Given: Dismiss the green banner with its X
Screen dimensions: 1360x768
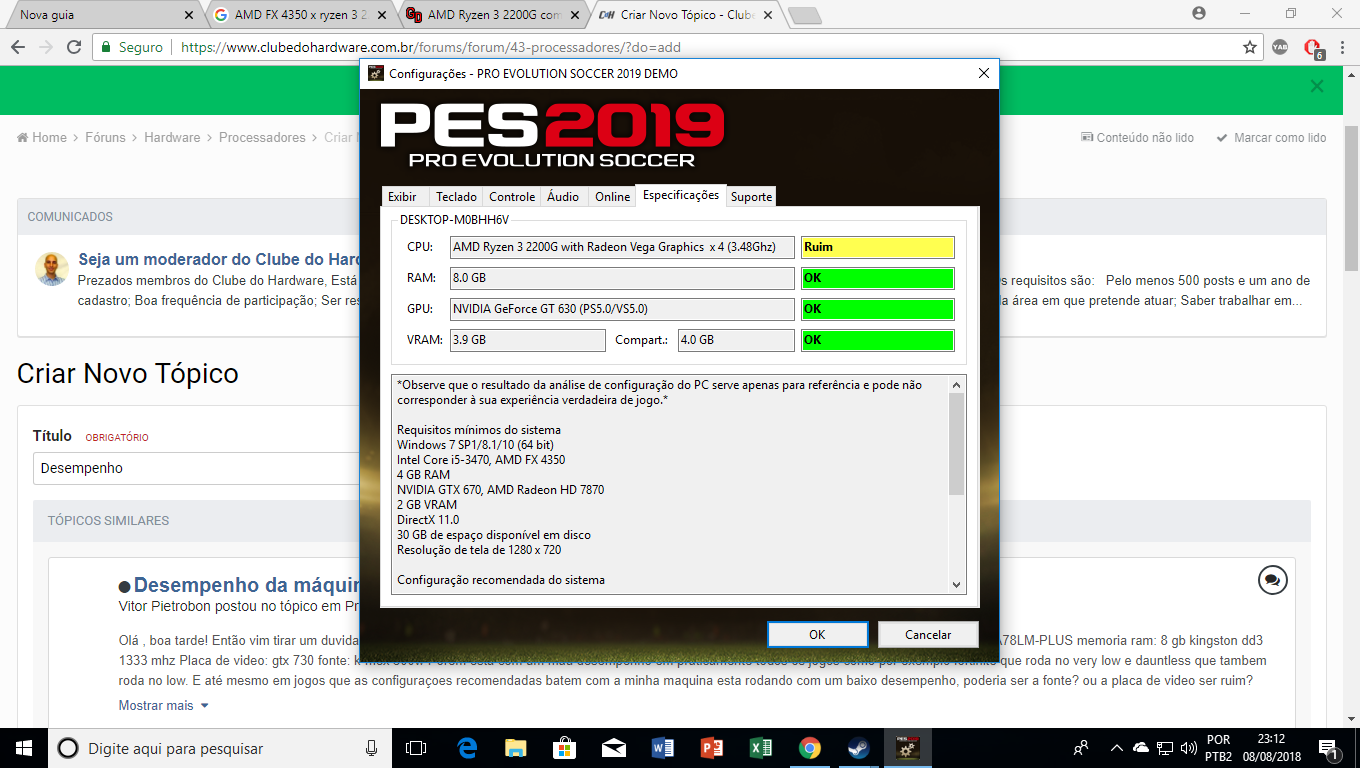Looking at the screenshot, I should (x=1317, y=86).
